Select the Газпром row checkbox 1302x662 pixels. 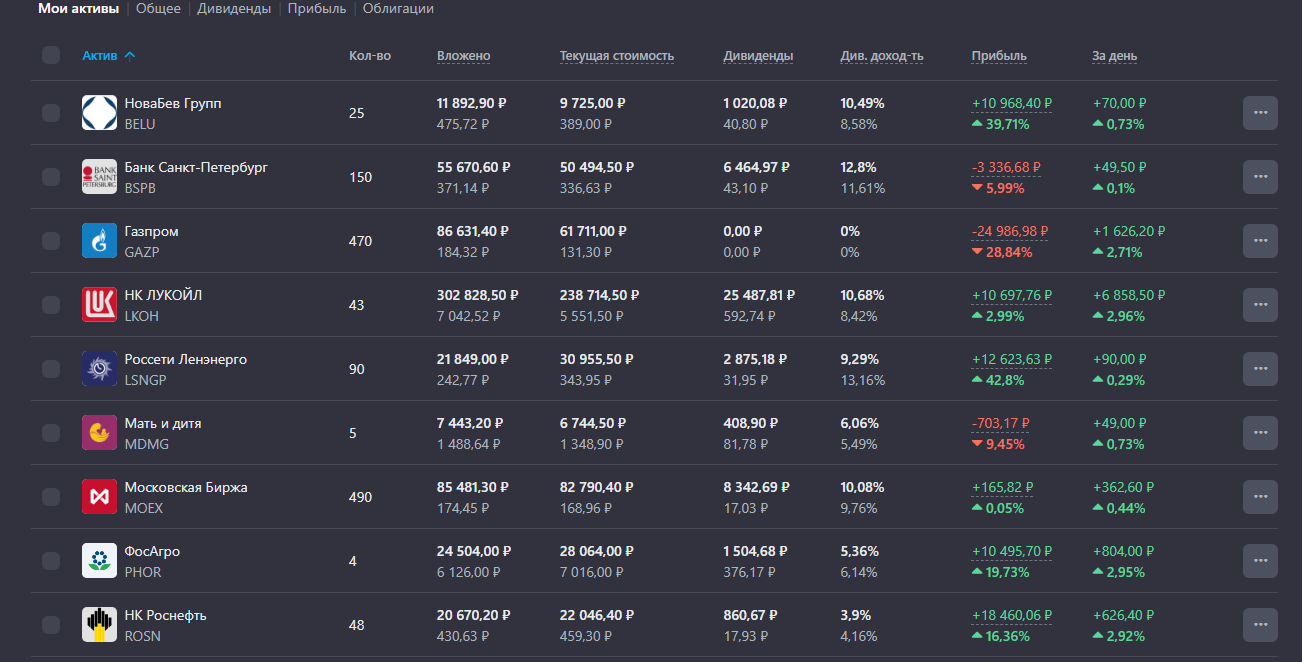(x=51, y=241)
